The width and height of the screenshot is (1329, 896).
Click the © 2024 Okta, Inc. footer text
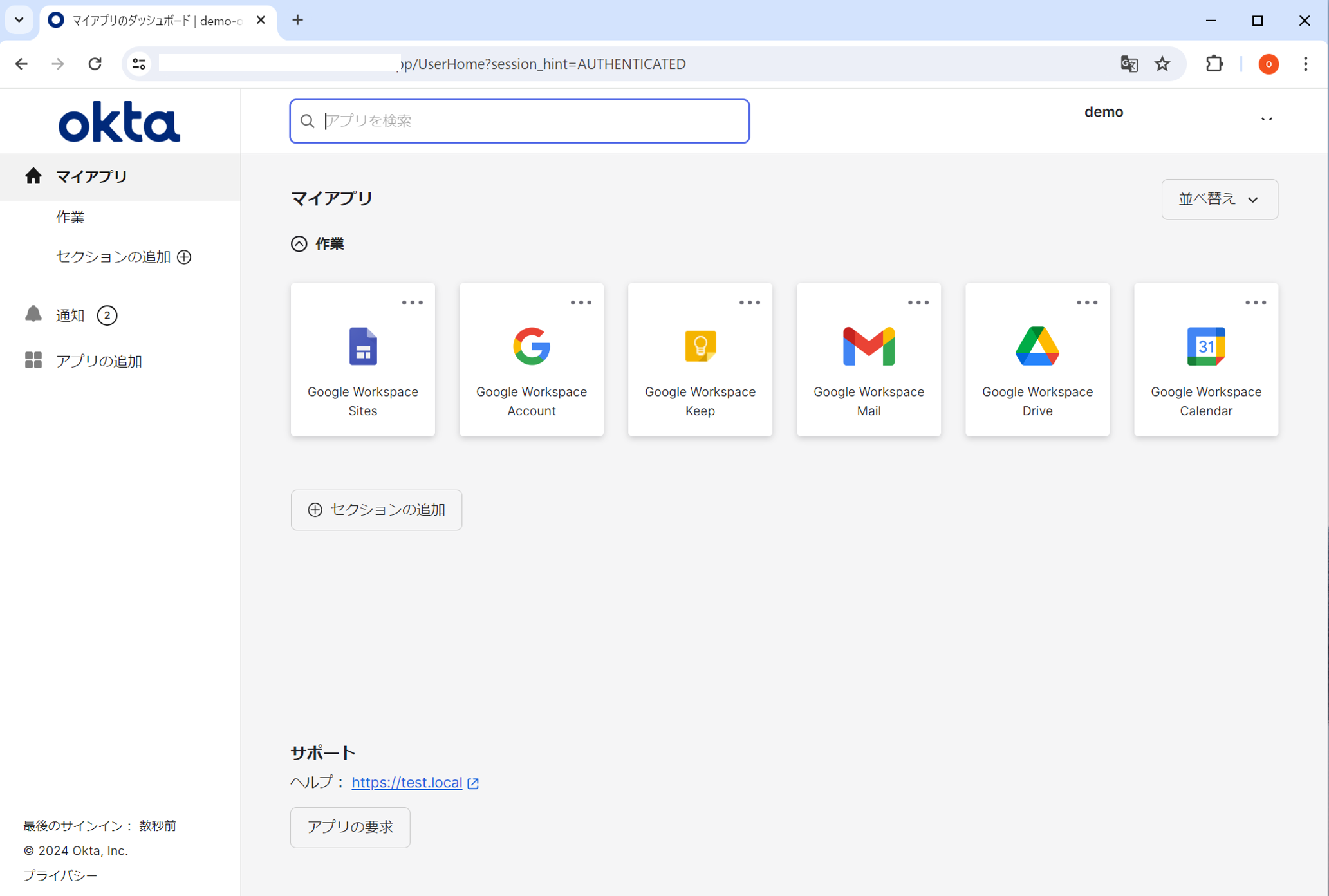point(76,851)
